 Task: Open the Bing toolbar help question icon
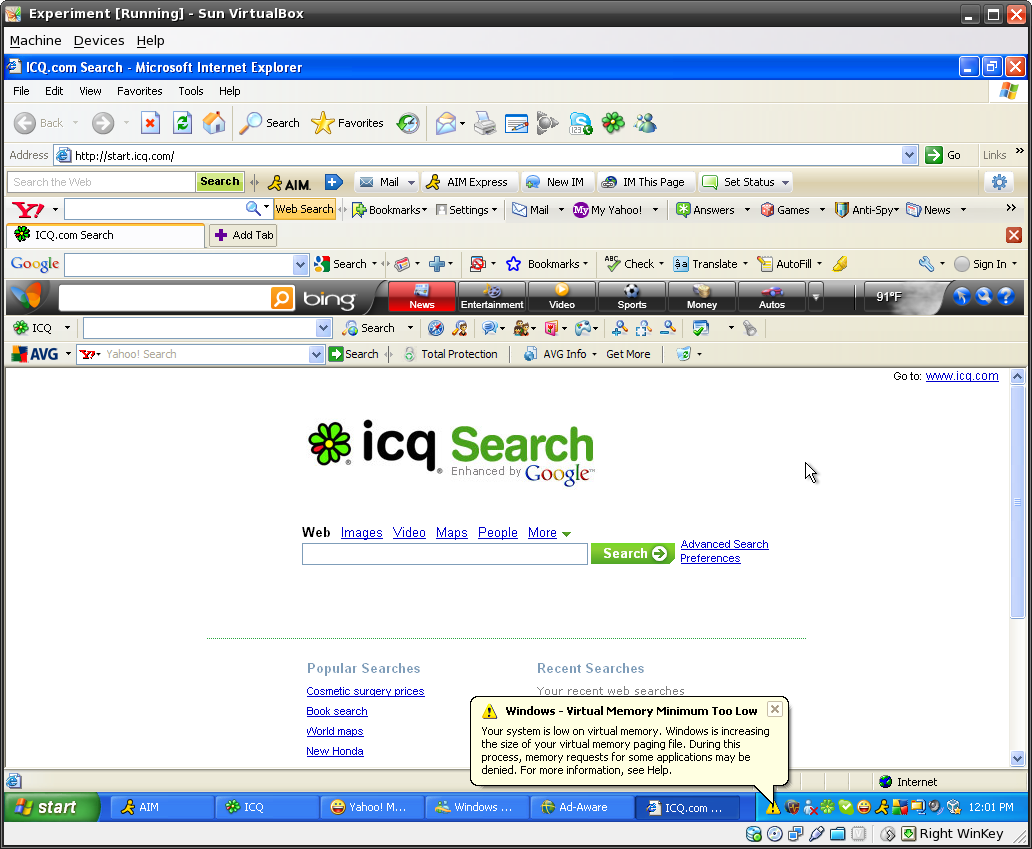pos(1006,297)
